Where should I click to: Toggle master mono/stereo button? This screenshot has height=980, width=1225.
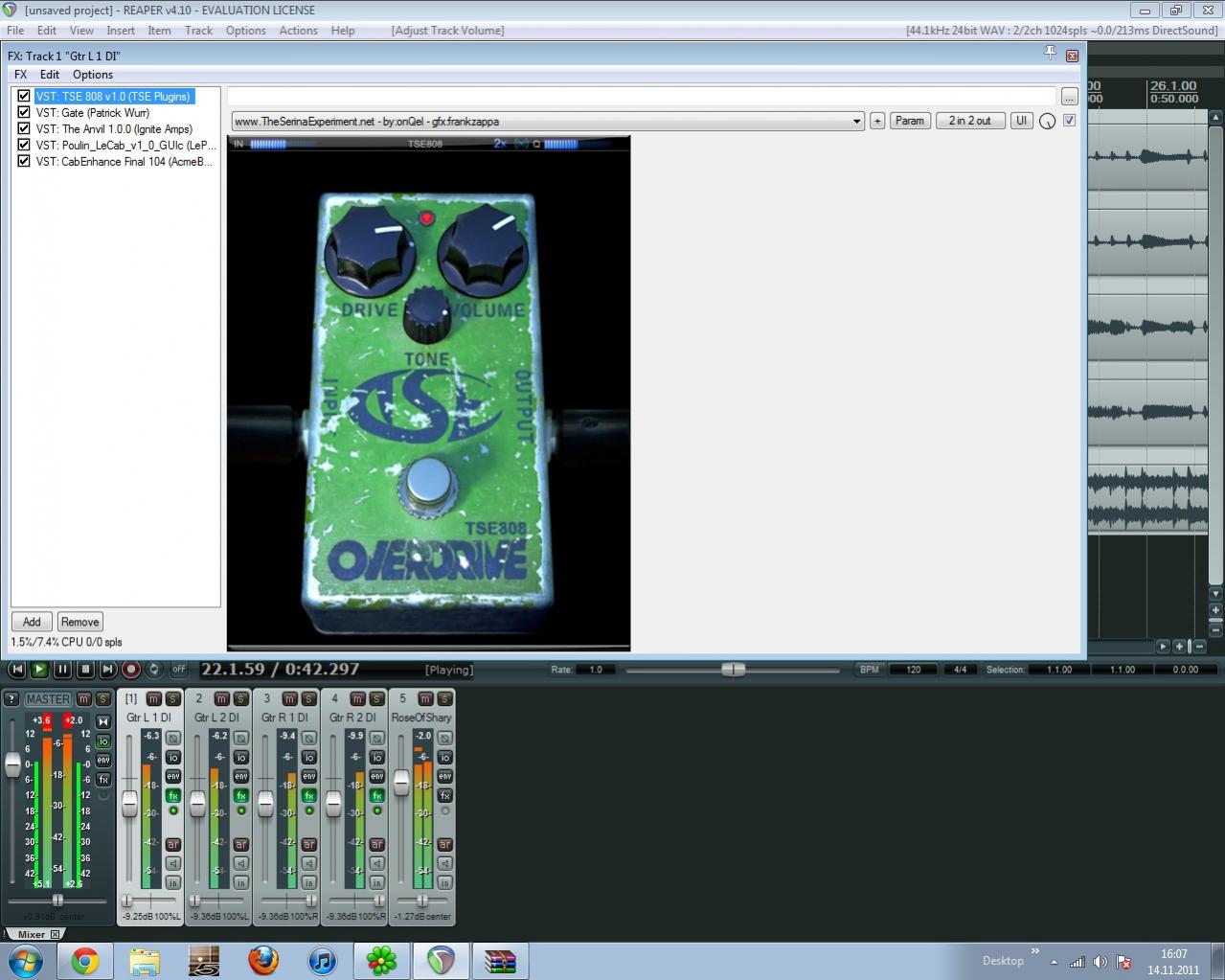coord(103,721)
